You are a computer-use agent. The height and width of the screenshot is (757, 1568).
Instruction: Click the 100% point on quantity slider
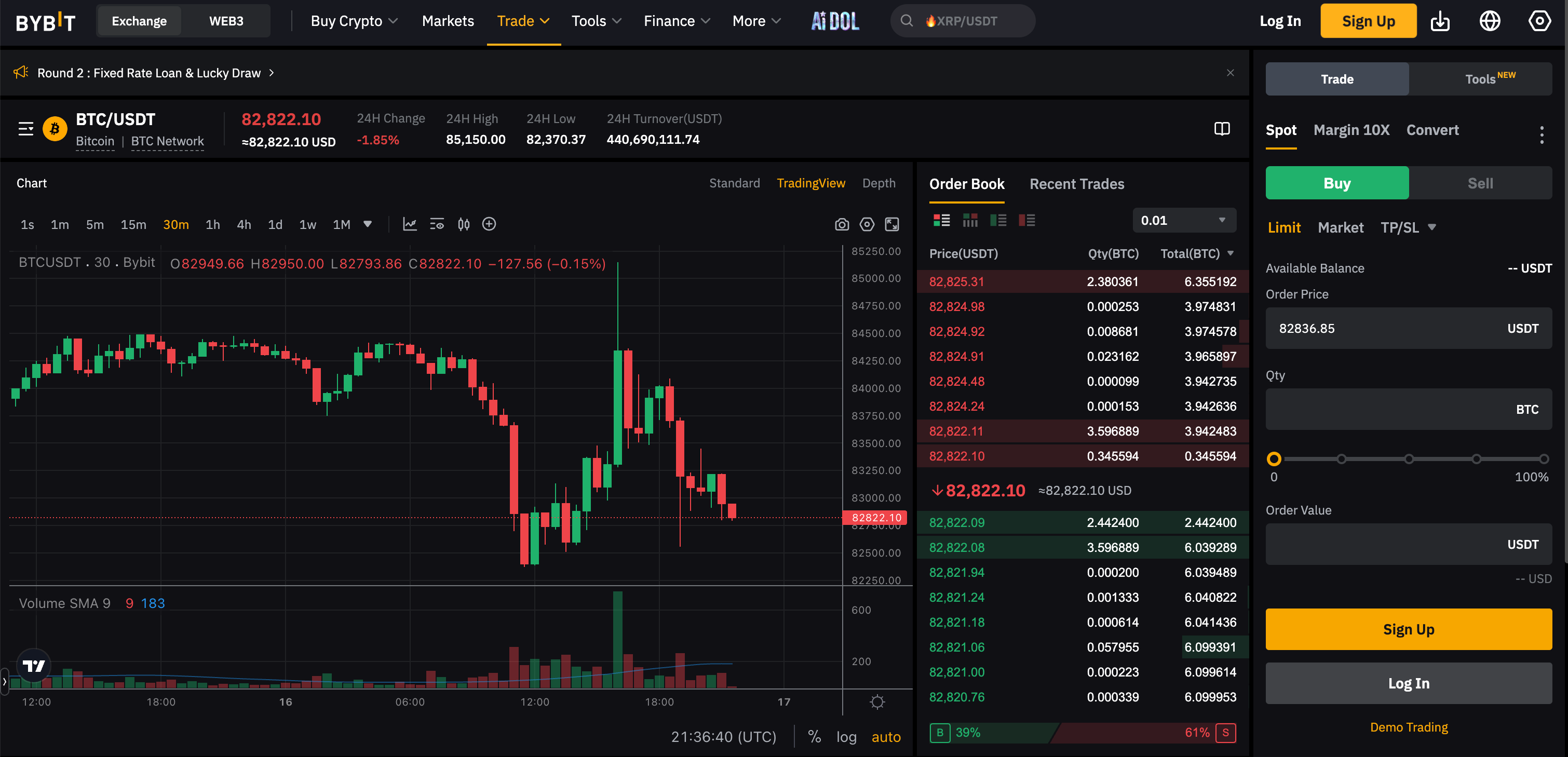tap(1543, 459)
